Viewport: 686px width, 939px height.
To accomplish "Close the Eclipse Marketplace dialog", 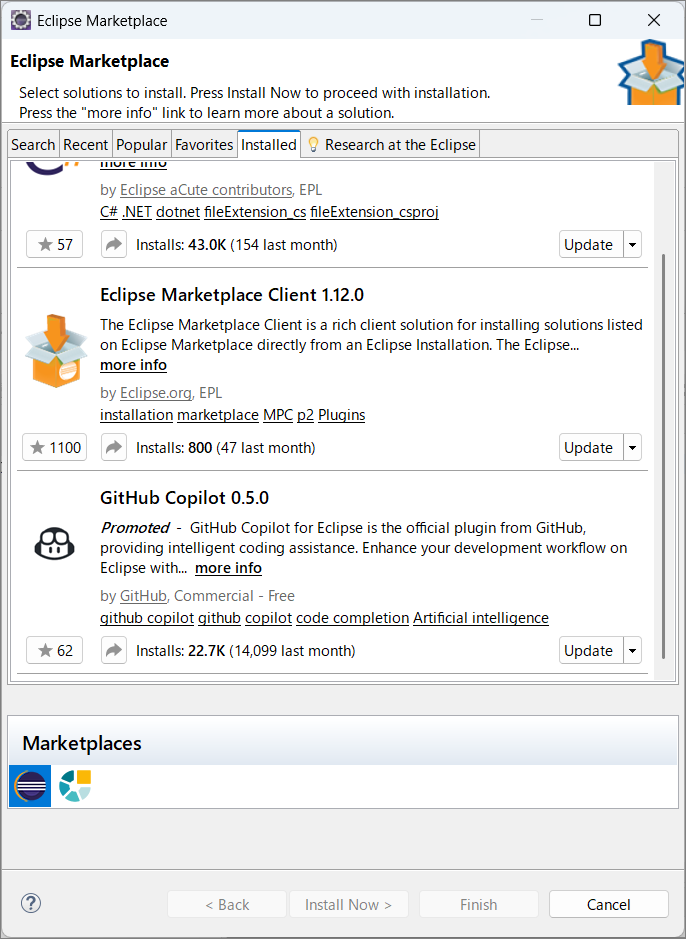I will (x=654, y=20).
